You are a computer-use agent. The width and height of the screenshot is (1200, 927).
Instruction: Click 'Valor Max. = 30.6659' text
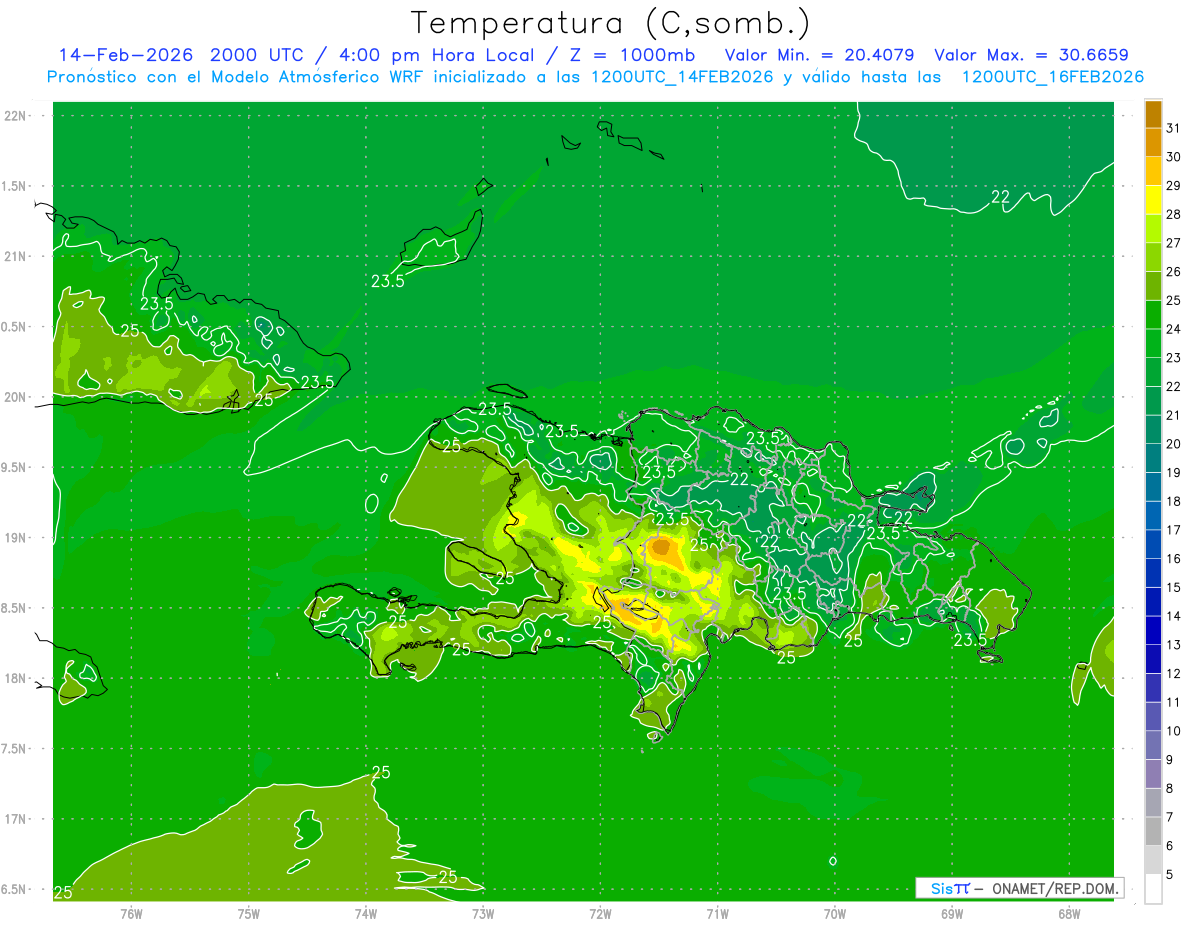tap(1031, 55)
